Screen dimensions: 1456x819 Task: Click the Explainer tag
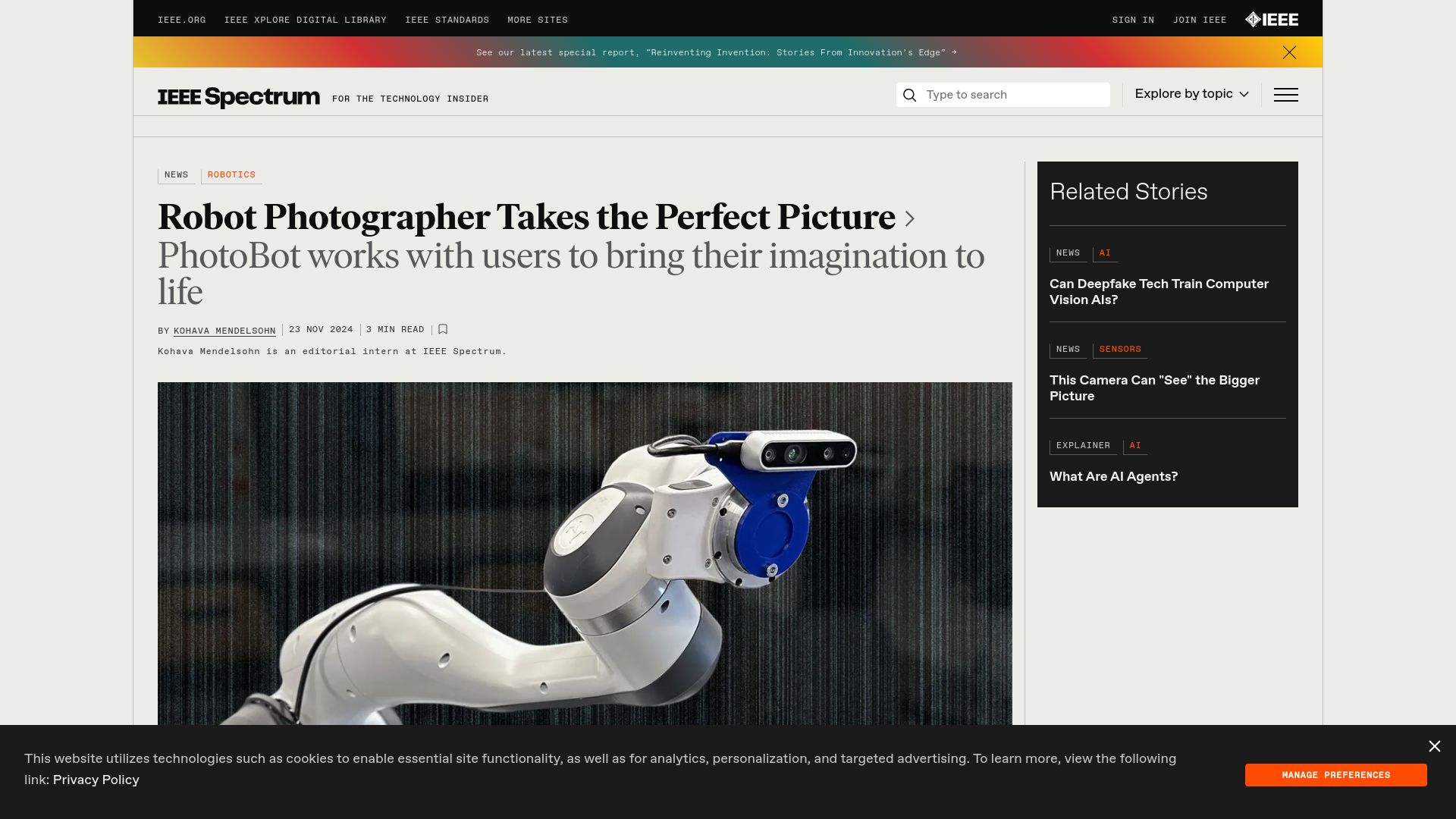1083,446
